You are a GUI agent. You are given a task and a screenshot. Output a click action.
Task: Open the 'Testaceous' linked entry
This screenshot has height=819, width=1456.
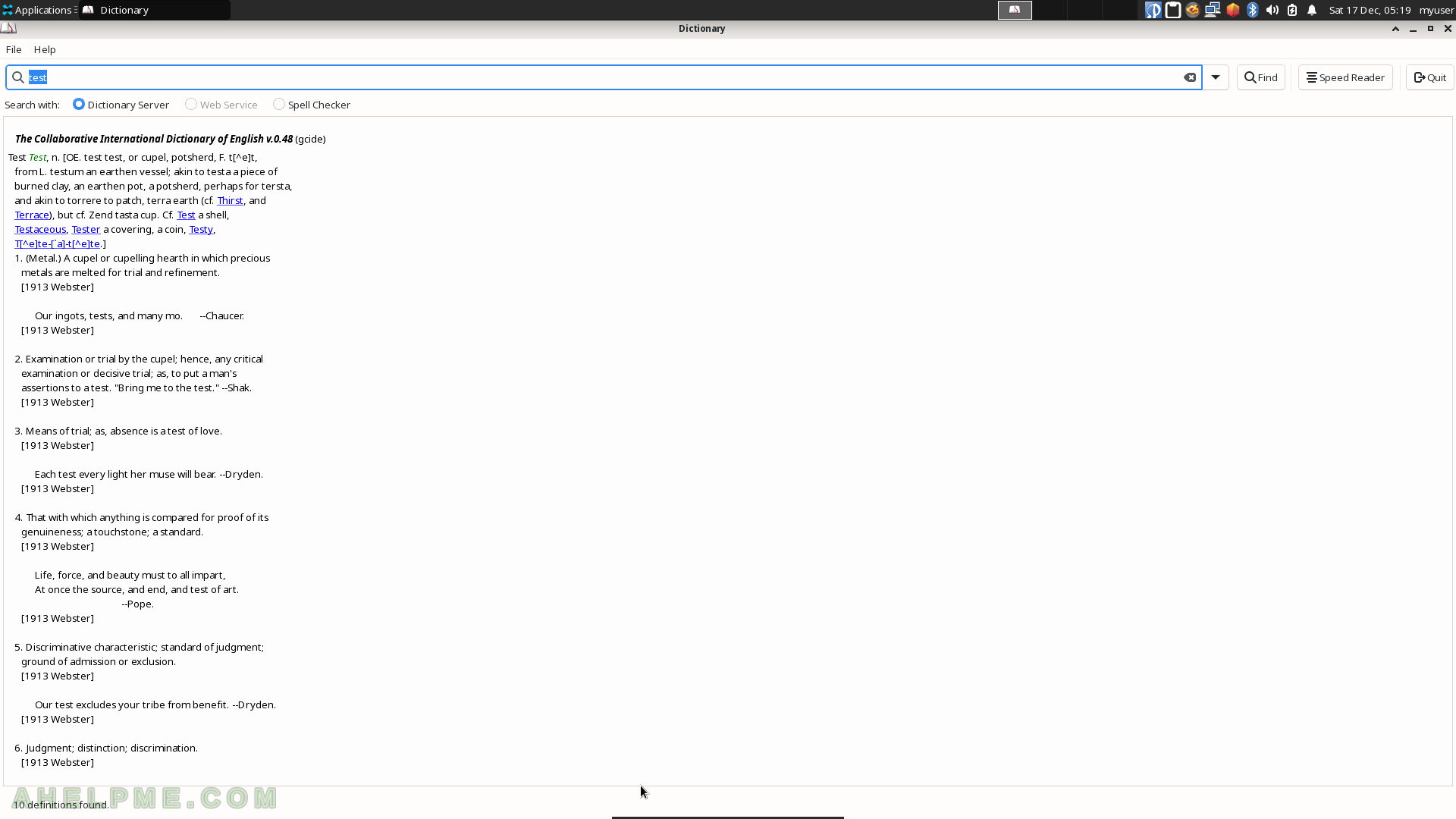[40, 230]
